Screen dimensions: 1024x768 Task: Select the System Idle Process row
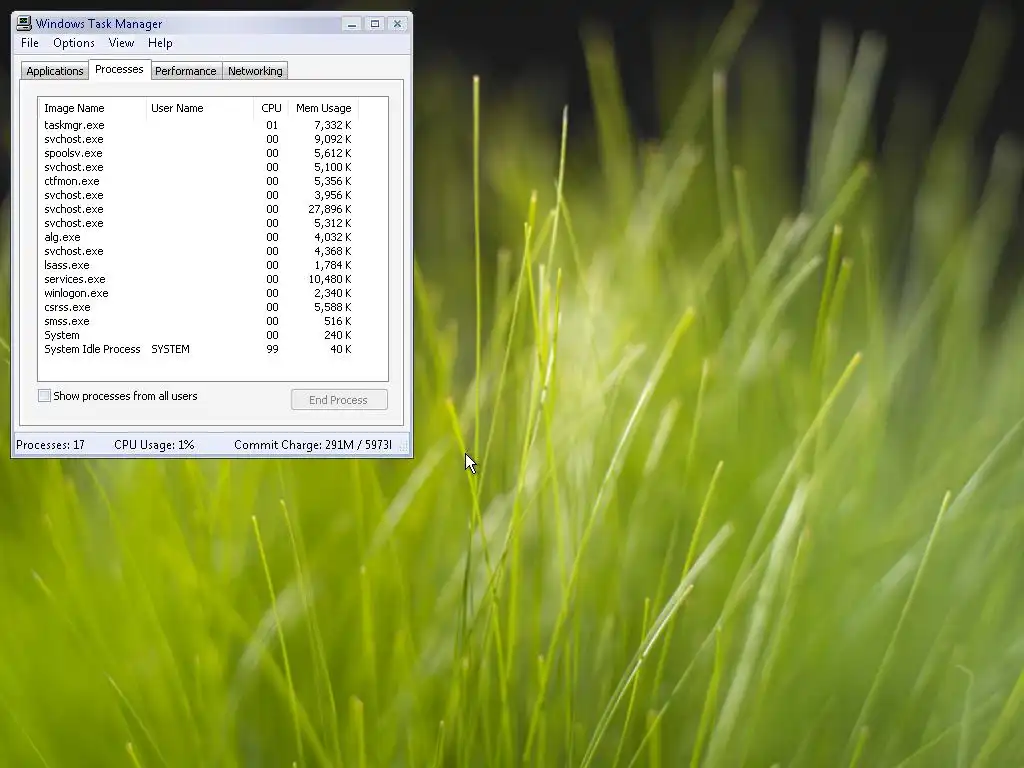coord(198,349)
